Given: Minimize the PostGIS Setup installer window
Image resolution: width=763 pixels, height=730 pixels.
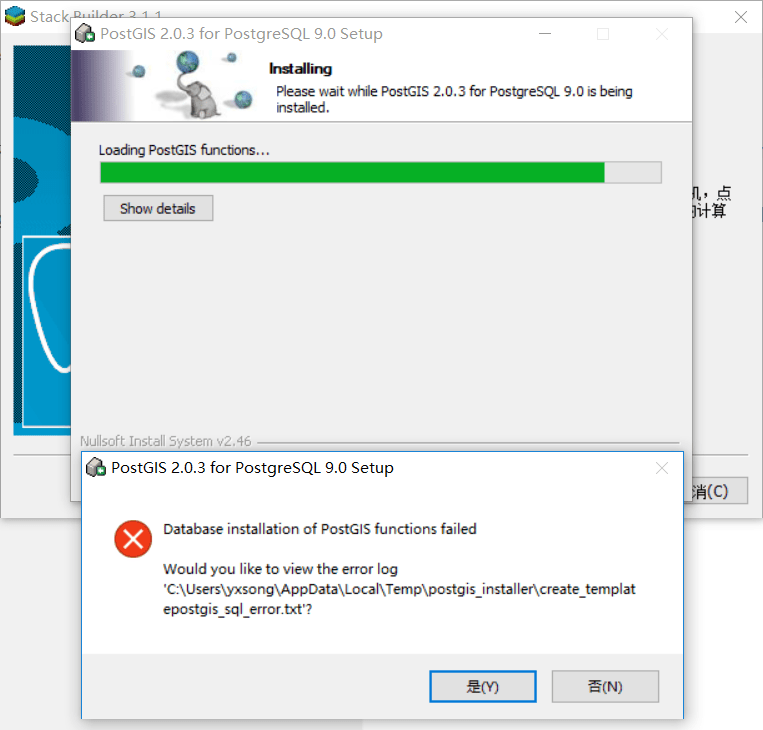Looking at the screenshot, I should point(545,34).
